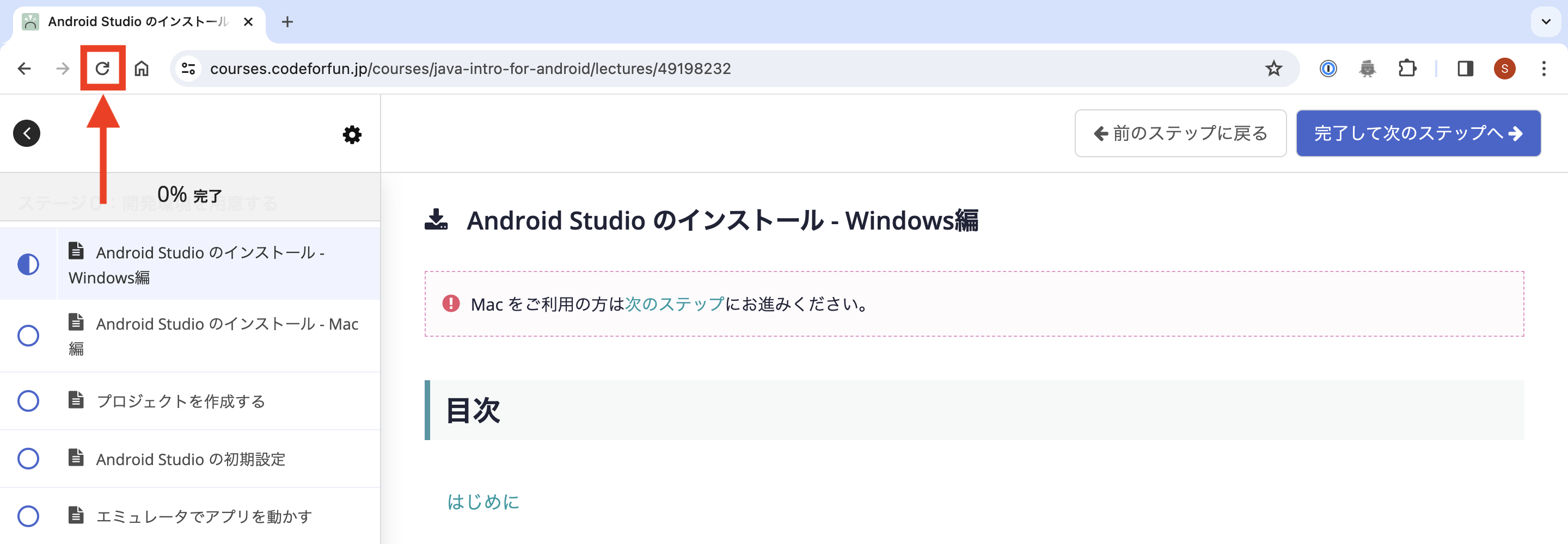This screenshot has height=544, width=1568.
Task: Open lecture Android Studio のインストール - Mac編
Action: pos(213,336)
